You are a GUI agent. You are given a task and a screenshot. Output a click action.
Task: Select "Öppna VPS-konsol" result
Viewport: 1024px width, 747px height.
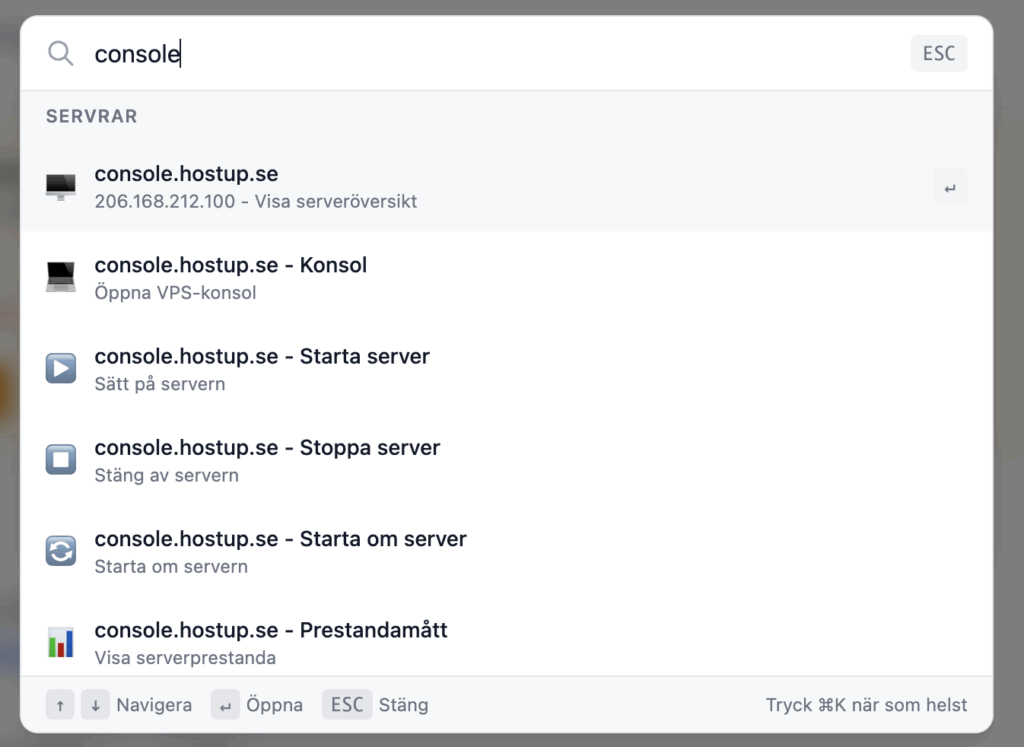[x=175, y=293]
